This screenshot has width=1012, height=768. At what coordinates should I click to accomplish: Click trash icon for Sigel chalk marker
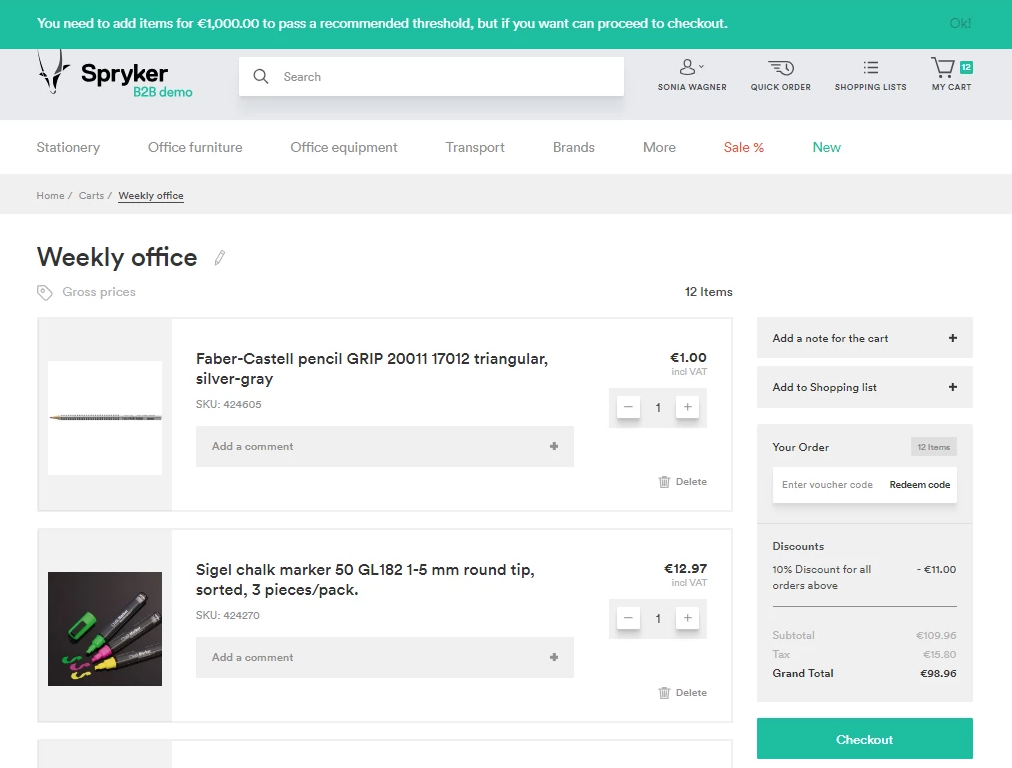click(664, 692)
